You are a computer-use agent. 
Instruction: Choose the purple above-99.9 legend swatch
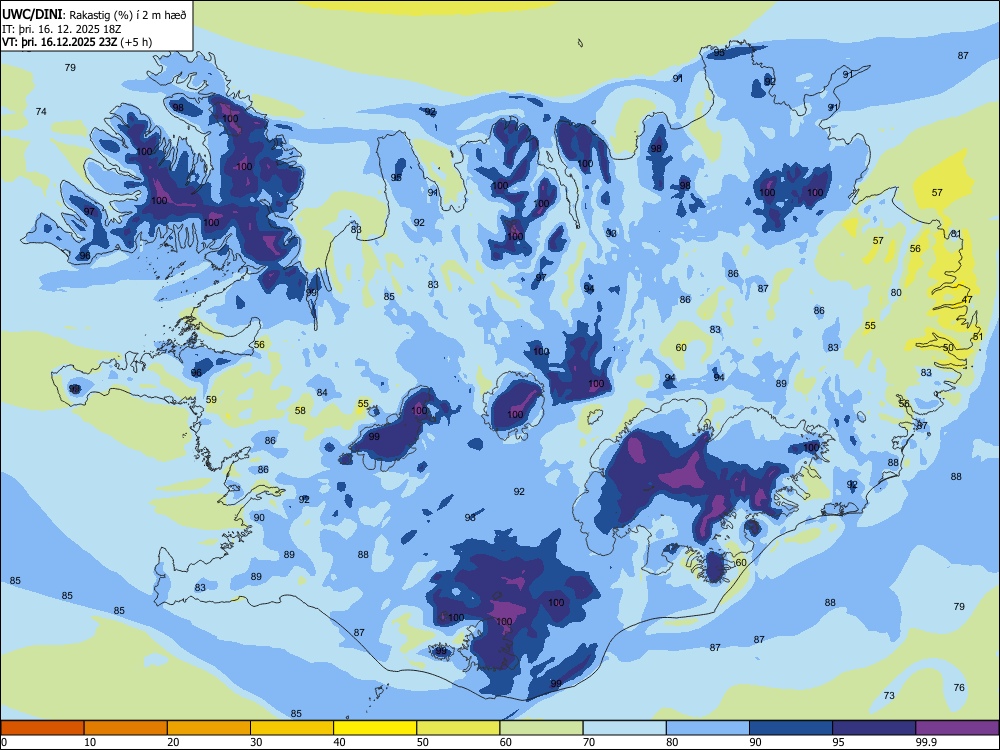[x=957, y=728]
